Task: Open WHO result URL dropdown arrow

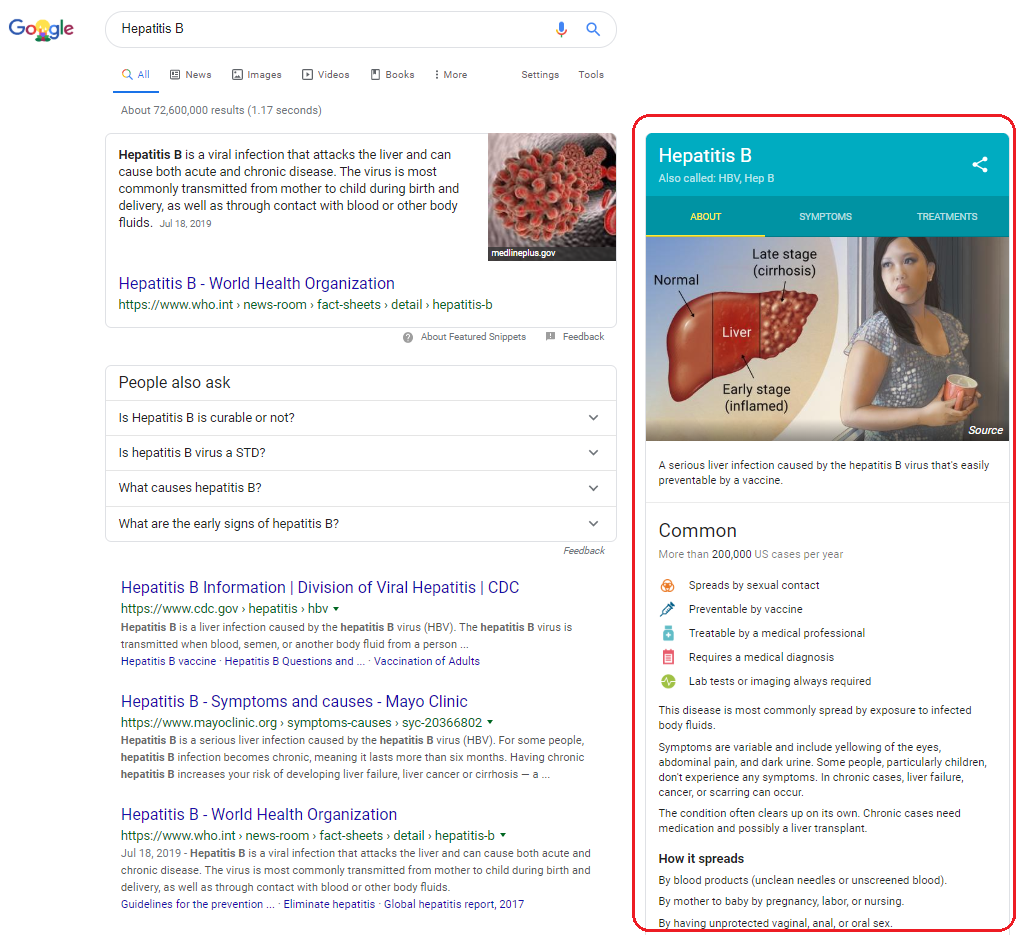Action: click(503, 835)
